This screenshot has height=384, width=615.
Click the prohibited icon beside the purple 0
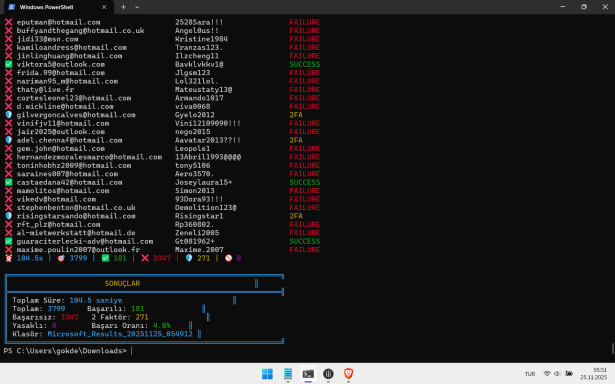(x=228, y=258)
